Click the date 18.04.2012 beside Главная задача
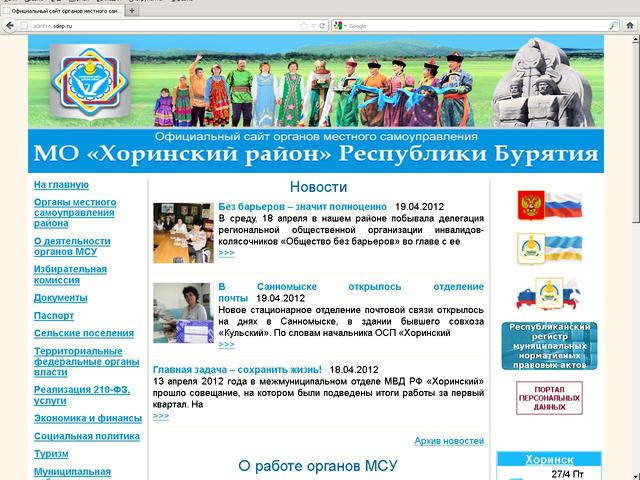 pos(354,370)
